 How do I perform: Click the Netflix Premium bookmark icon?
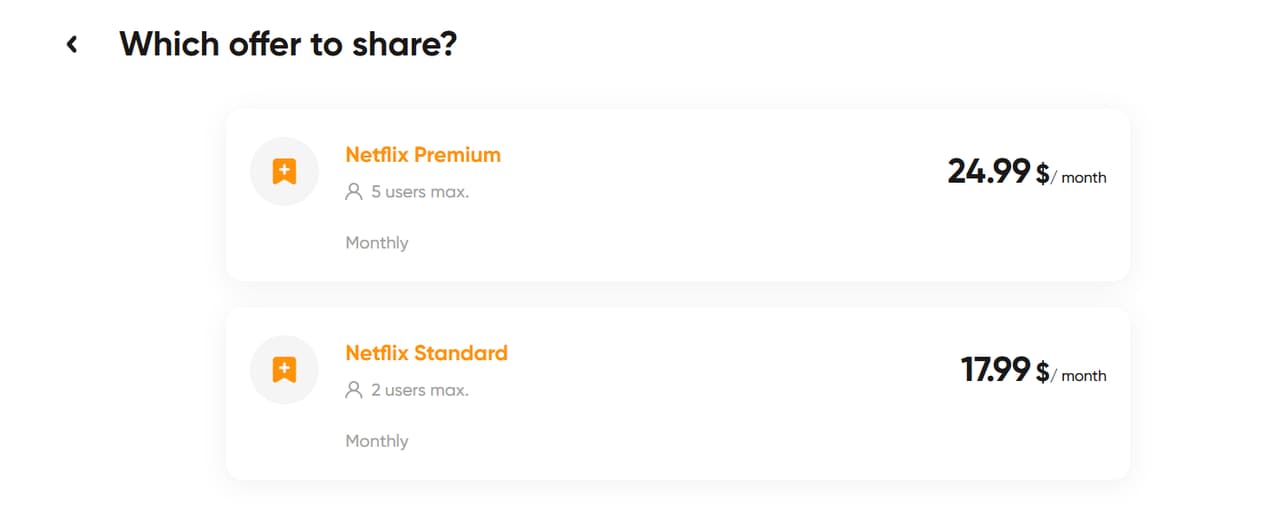click(284, 172)
